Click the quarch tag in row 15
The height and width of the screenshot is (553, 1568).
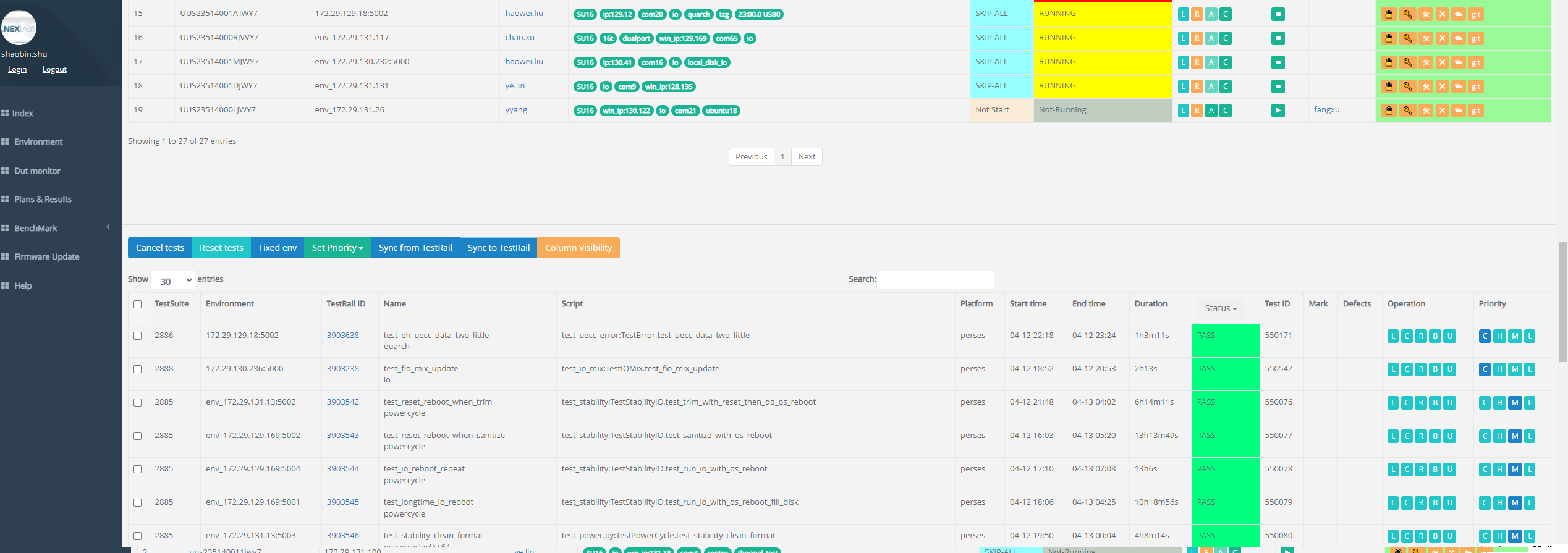[x=698, y=14]
